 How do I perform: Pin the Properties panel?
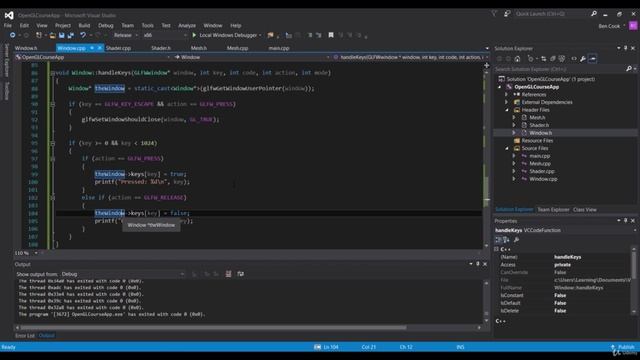click(625, 221)
